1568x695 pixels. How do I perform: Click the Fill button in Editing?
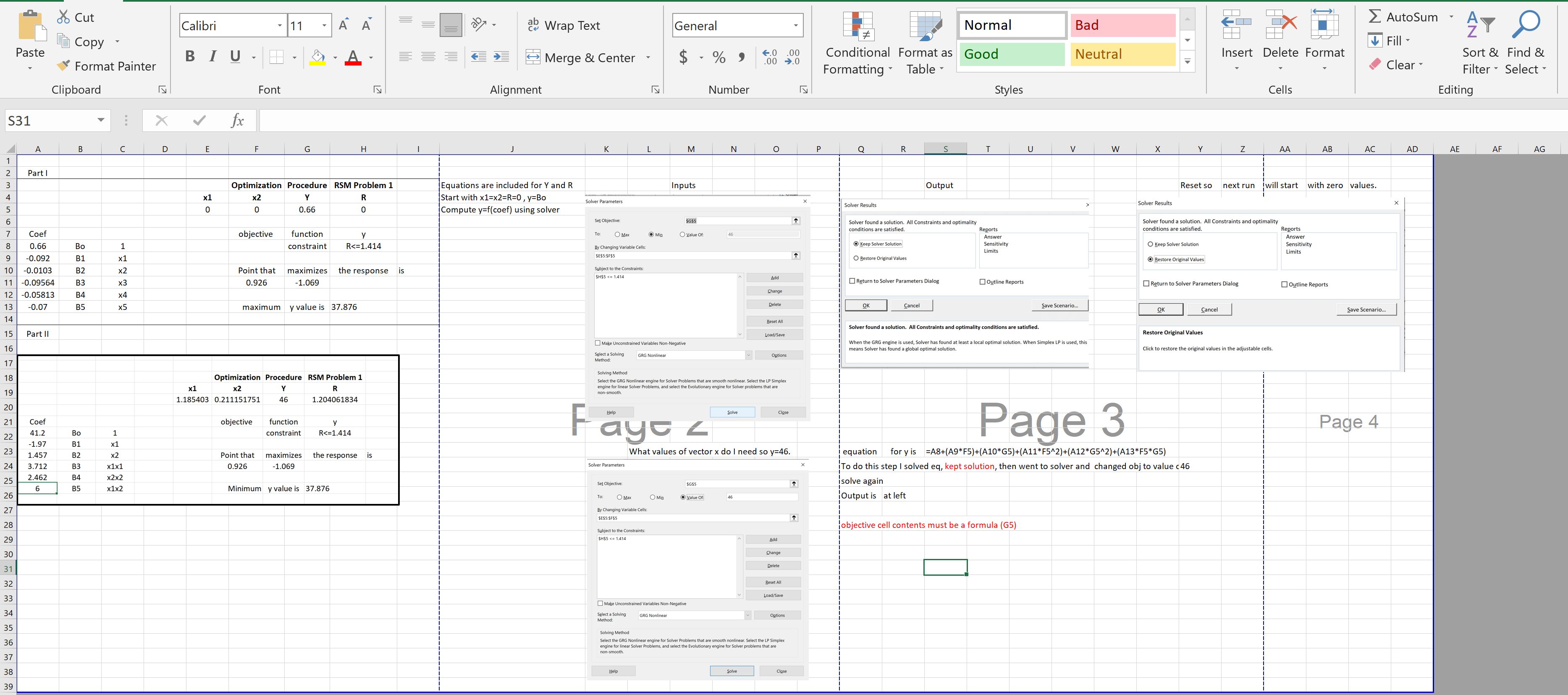pos(1389,41)
